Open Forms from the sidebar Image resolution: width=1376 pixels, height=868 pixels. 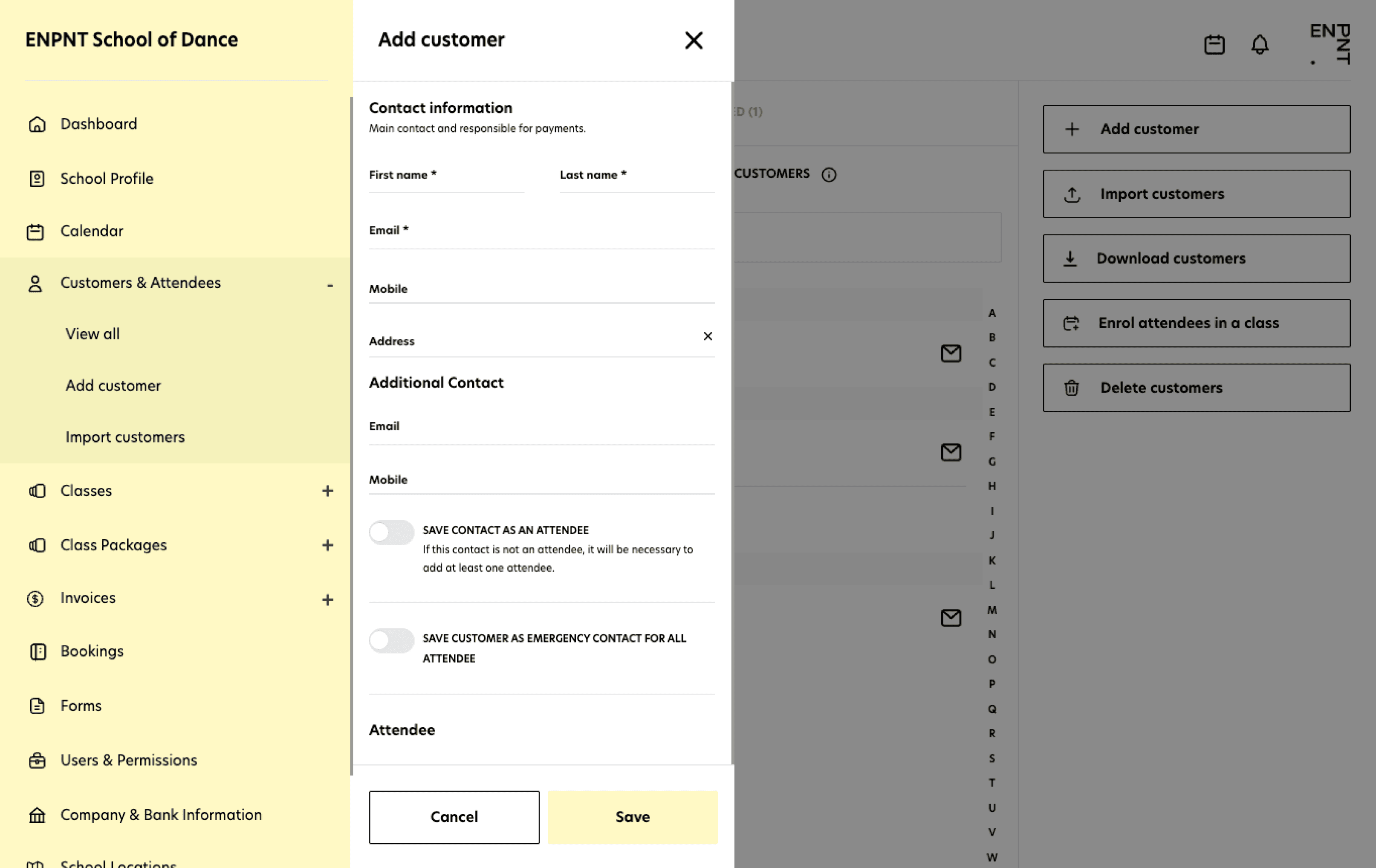click(x=81, y=706)
